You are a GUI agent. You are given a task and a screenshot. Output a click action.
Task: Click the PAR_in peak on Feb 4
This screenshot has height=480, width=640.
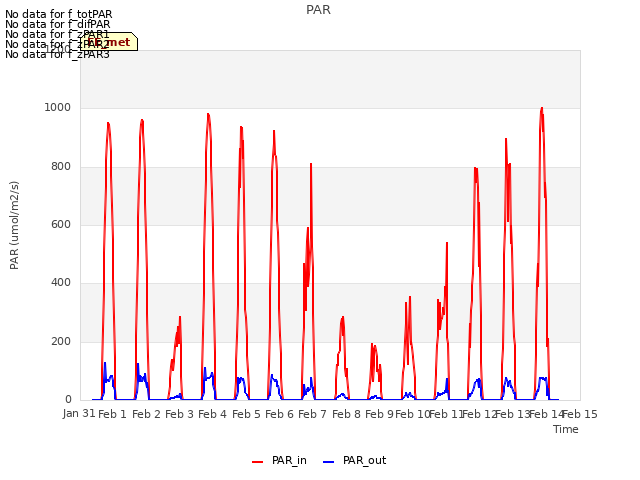208,114
